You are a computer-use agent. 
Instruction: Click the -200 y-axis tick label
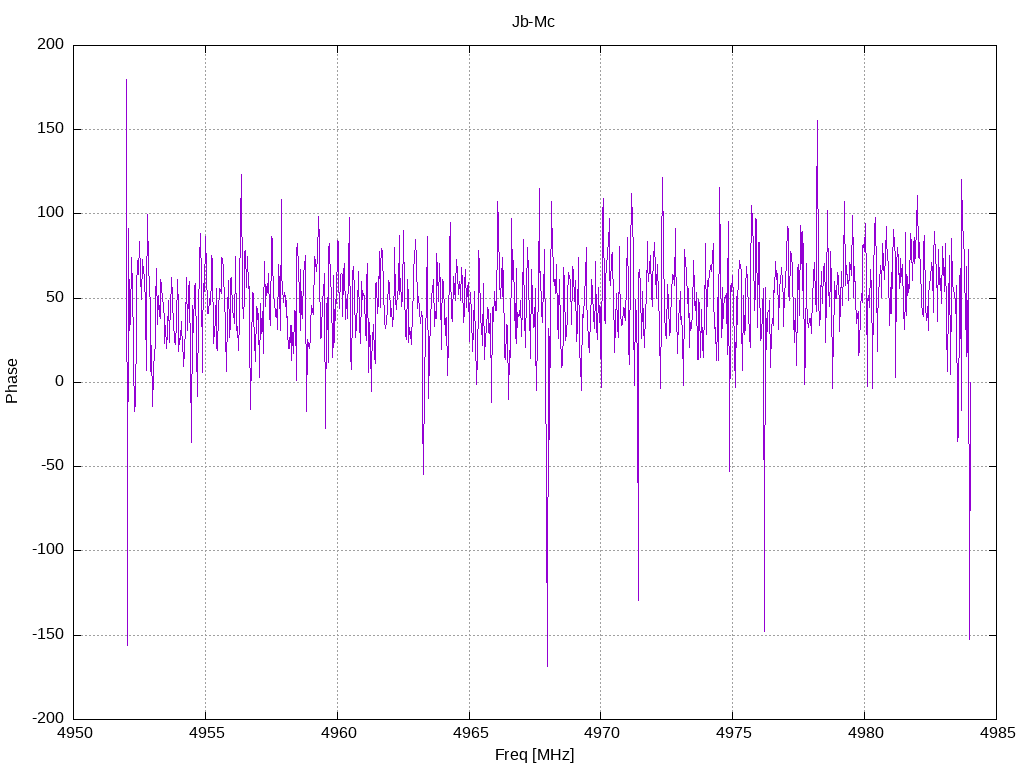pos(49,718)
